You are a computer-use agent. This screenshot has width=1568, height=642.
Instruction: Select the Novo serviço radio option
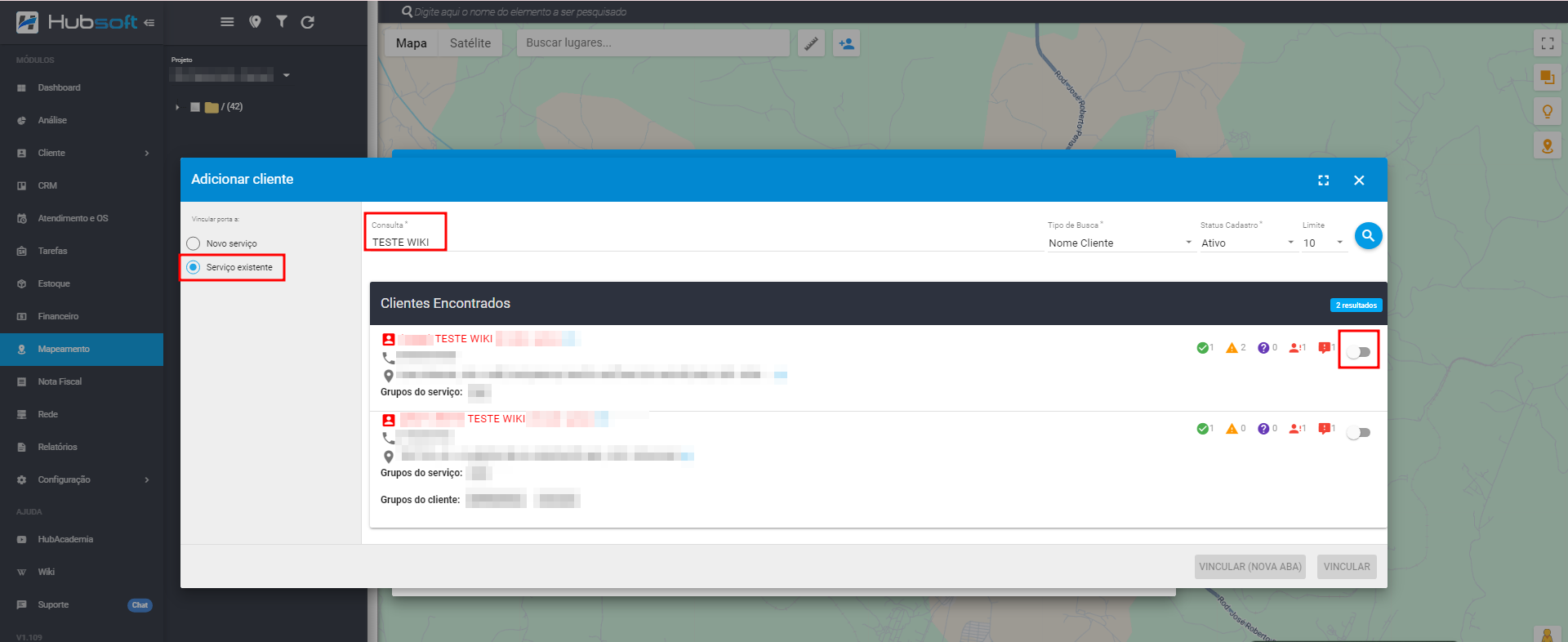[x=194, y=243]
